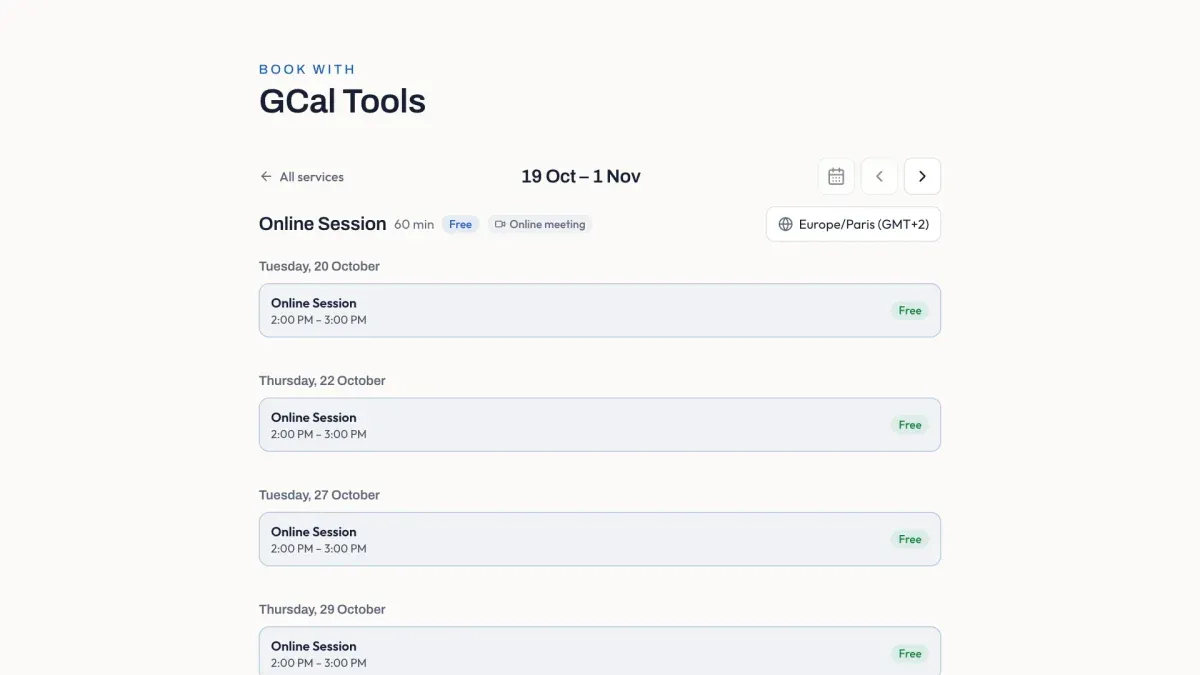1200x675 pixels.
Task: Click green Free tag on 20 October slot
Action: tap(910, 310)
